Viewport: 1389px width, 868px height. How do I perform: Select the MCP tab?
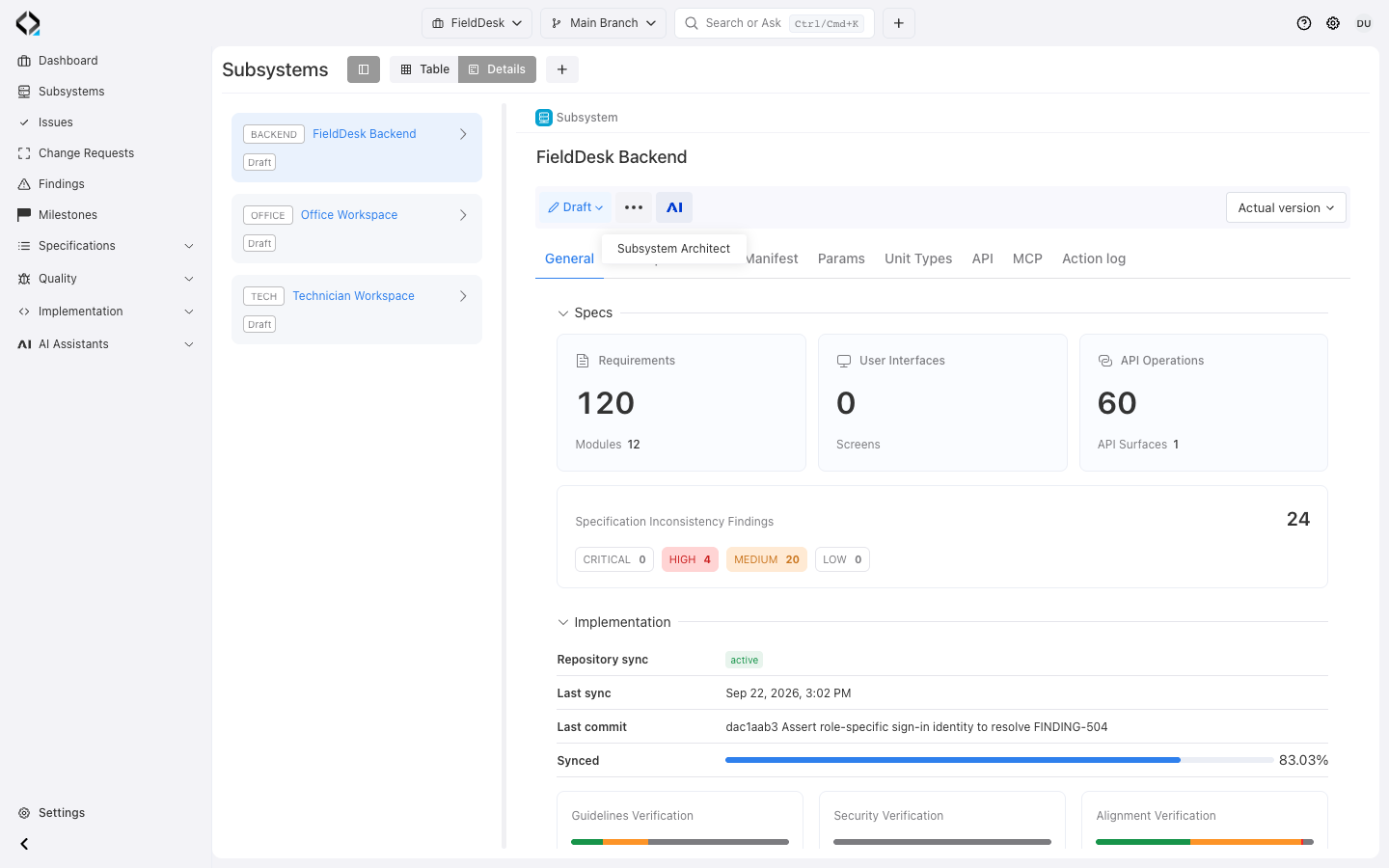1027,258
